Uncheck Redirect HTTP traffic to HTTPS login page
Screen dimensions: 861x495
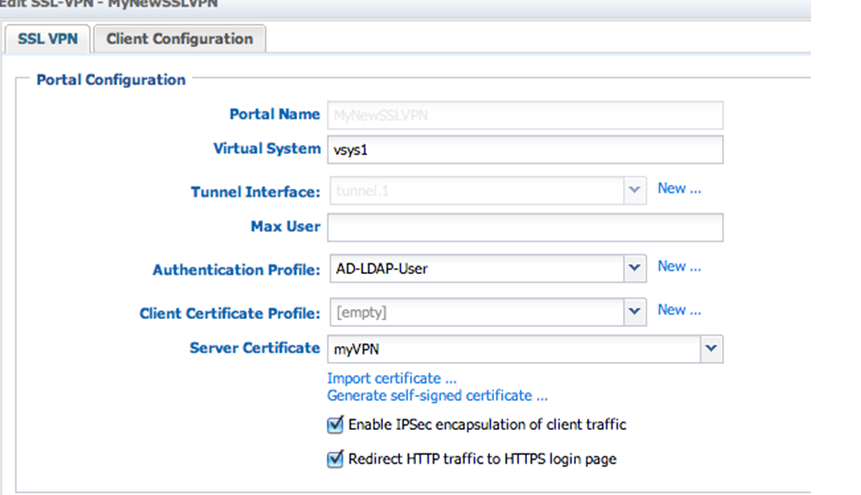pos(335,460)
